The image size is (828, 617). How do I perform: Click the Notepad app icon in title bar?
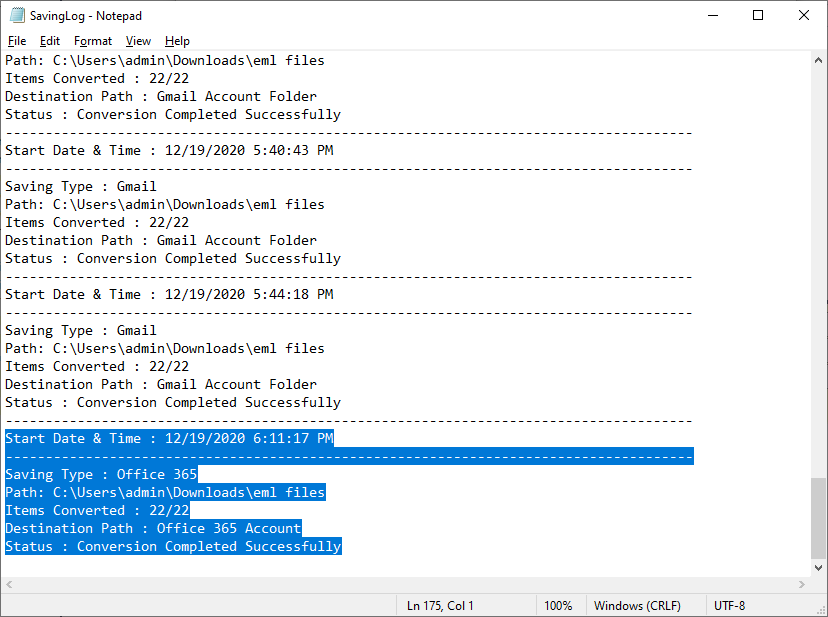[x=17, y=16]
